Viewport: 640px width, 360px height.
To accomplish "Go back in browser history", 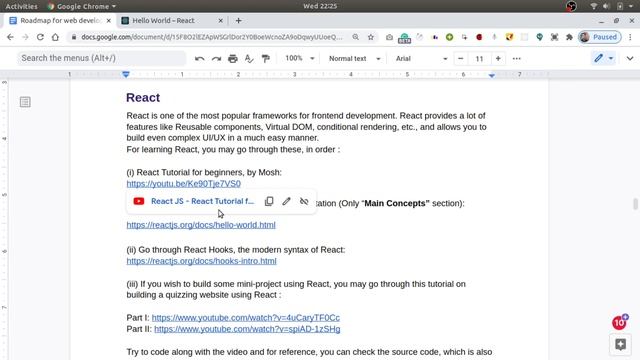I will 10,37.
